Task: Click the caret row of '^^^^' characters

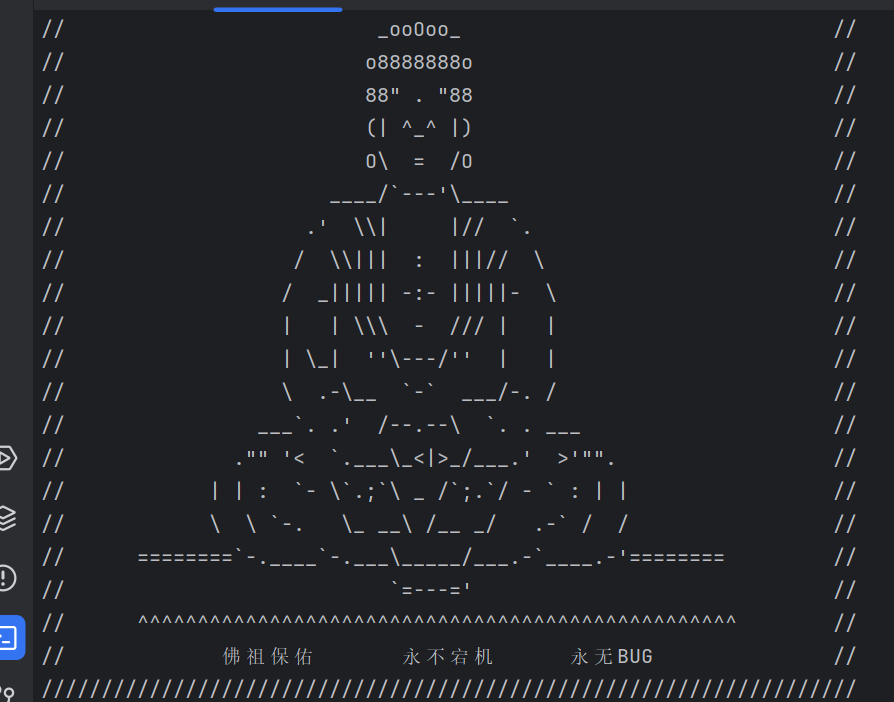Action: pyautogui.click(x=437, y=620)
